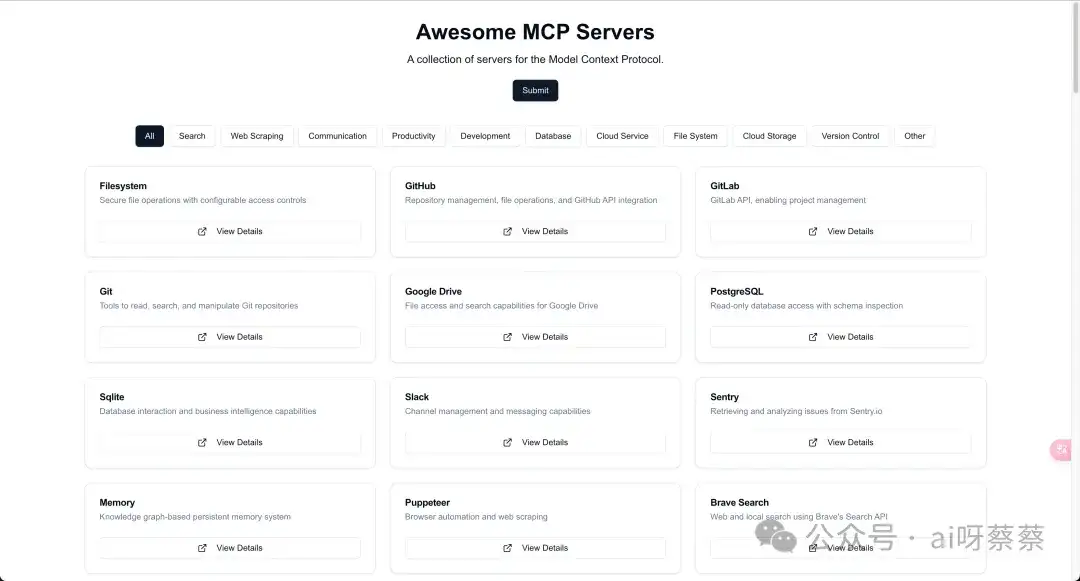1080x581 pixels.
Task: Click 'Channel management and messaging capabilities' text
Action: click(x=497, y=412)
